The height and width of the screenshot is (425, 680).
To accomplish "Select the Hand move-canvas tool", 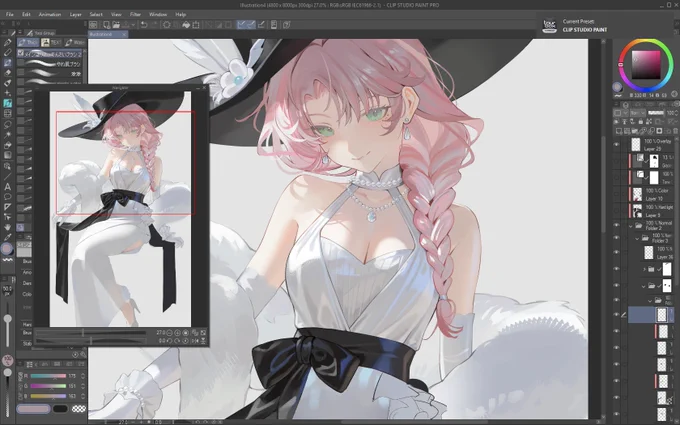I will pos(7,227).
